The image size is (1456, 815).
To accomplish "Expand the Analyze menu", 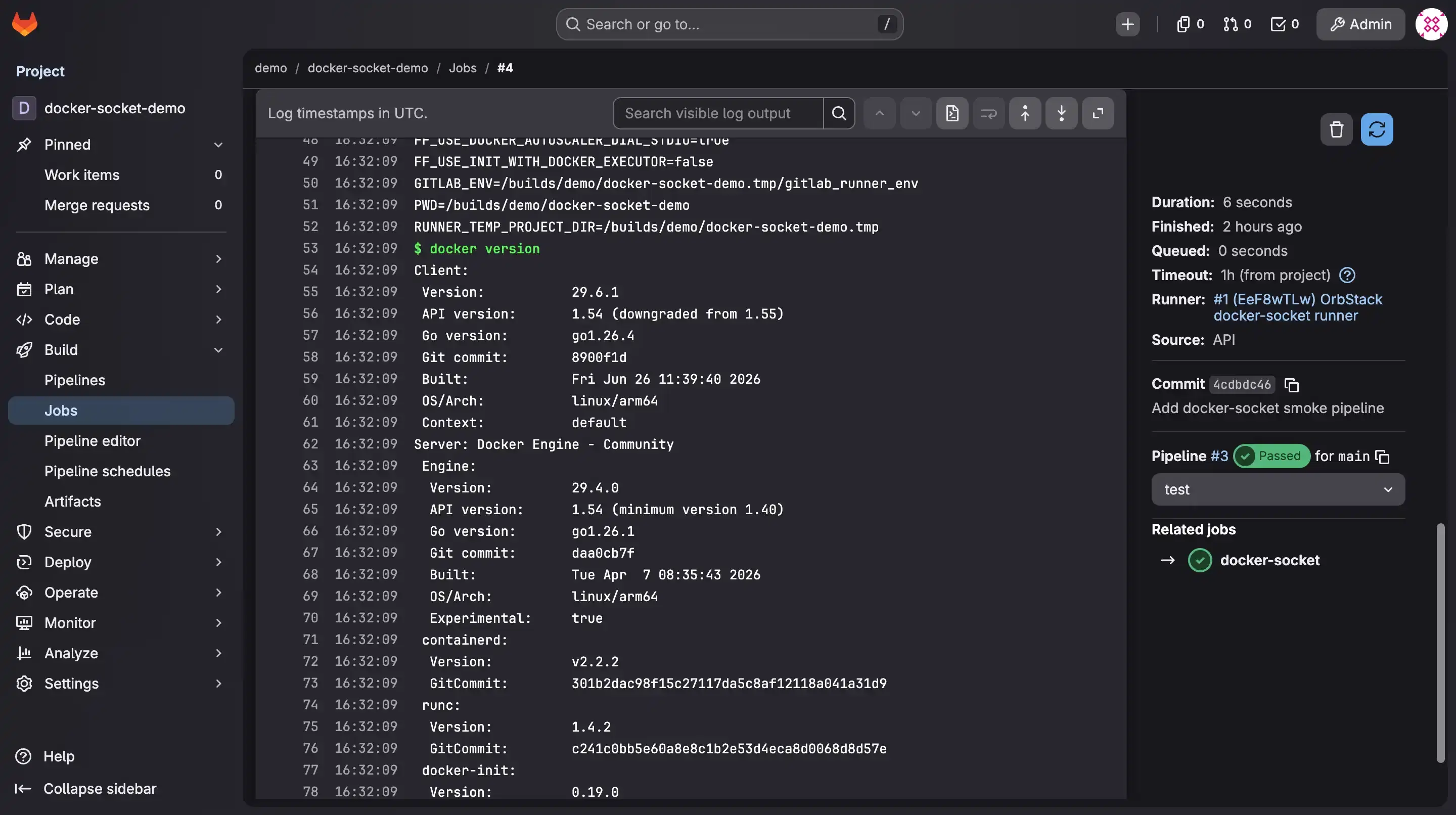I will coord(121,653).
